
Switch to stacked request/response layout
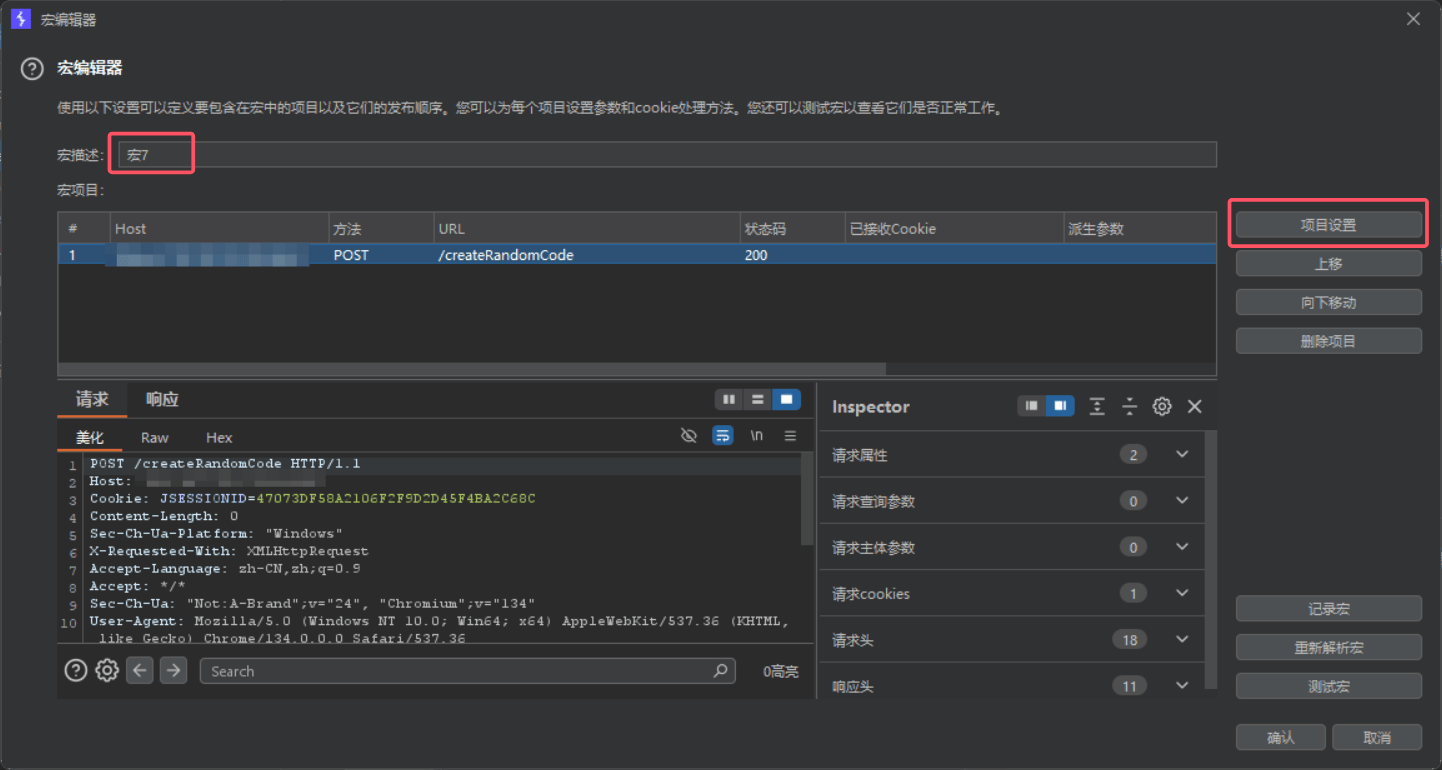tap(758, 400)
